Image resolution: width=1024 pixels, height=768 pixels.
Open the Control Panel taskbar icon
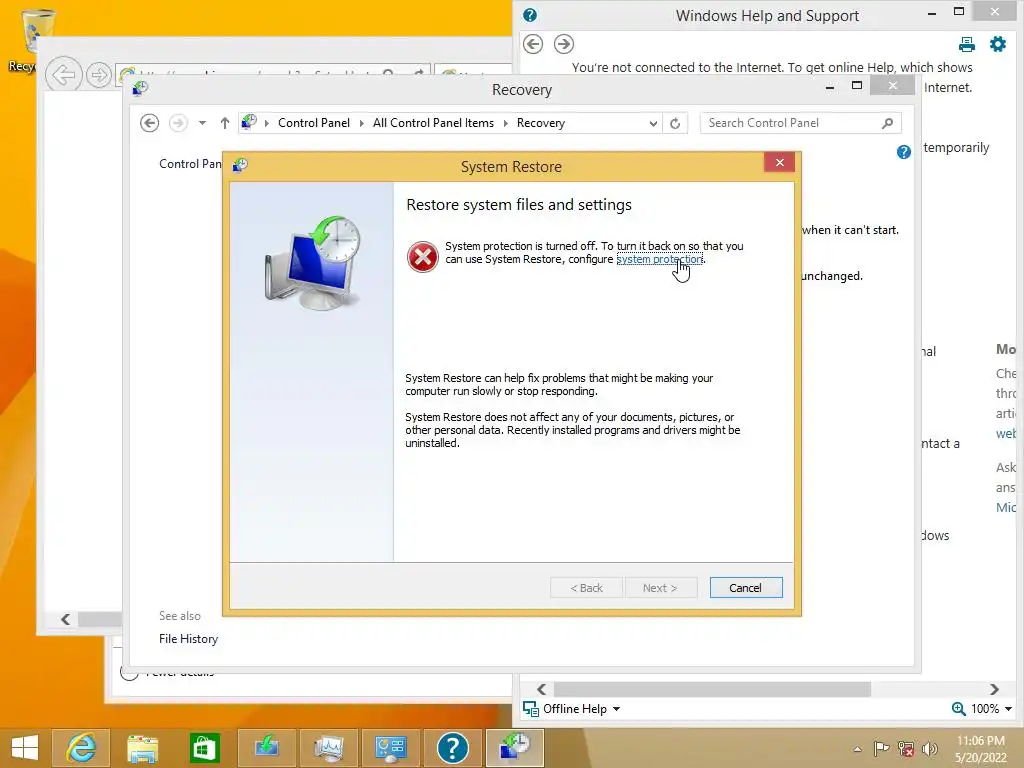point(391,748)
